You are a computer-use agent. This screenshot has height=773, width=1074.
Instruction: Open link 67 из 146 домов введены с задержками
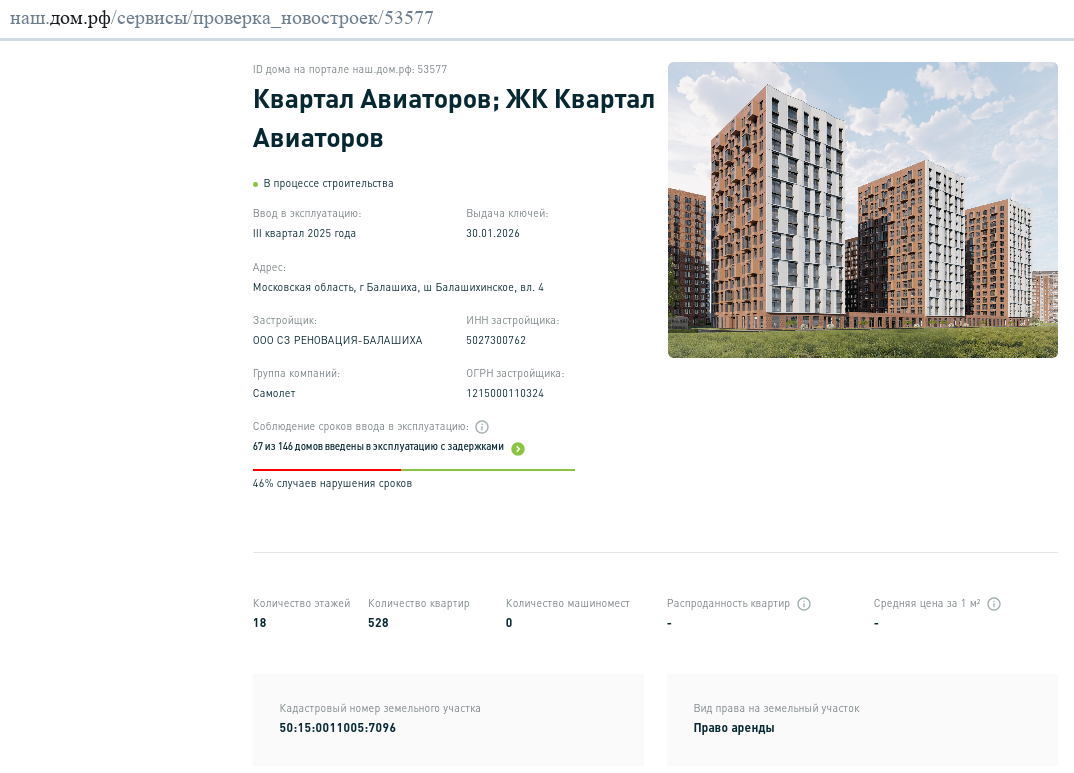[378, 446]
